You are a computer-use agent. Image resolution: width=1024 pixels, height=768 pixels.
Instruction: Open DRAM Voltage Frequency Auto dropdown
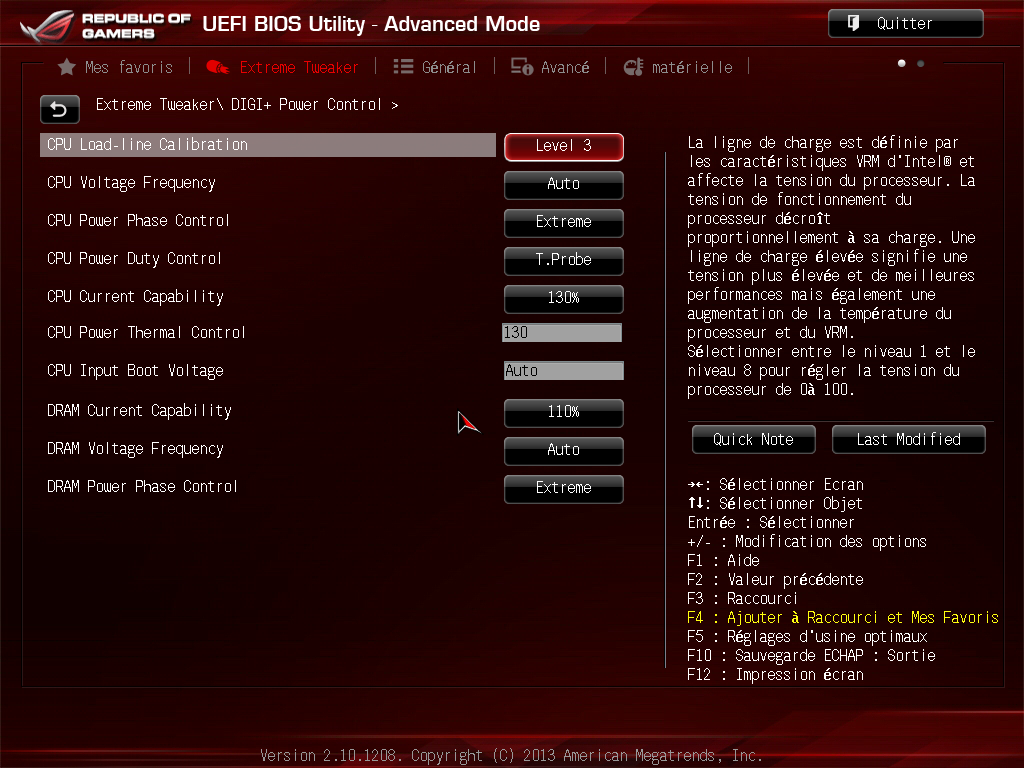[564, 451]
